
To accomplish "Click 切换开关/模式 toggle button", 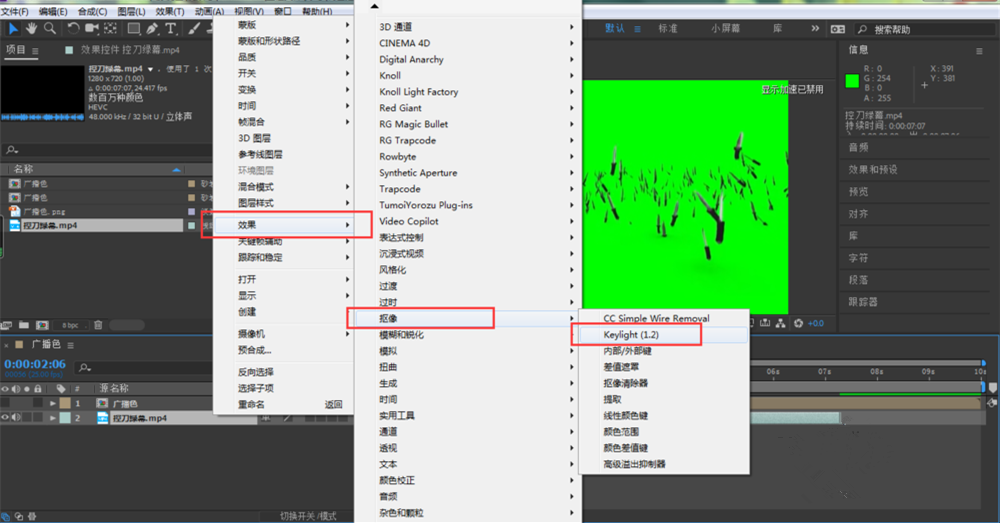I will [x=308, y=516].
